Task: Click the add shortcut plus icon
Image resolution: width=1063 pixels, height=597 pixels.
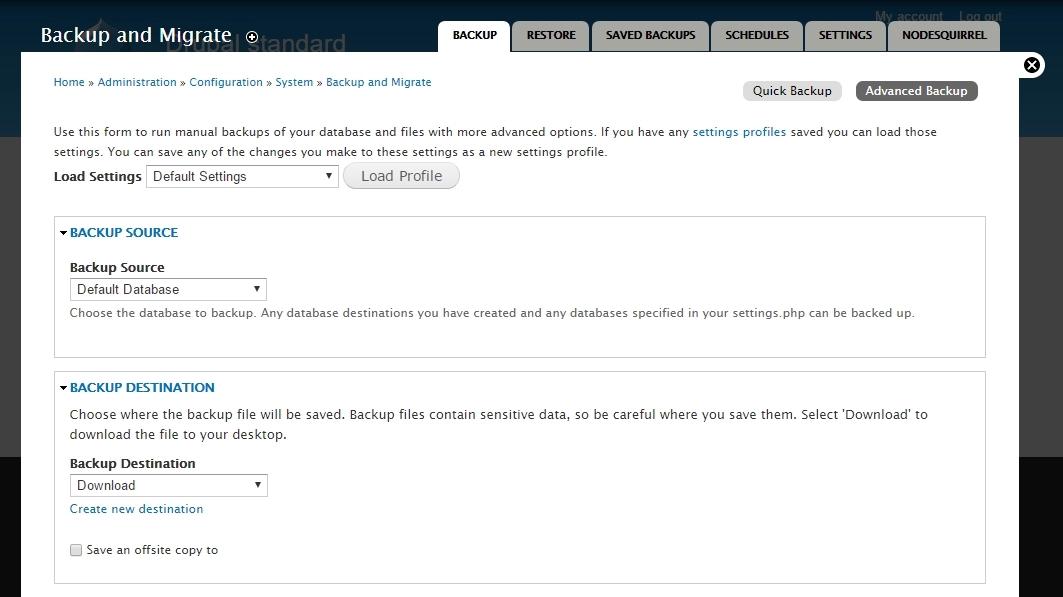Action: point(252,37)
